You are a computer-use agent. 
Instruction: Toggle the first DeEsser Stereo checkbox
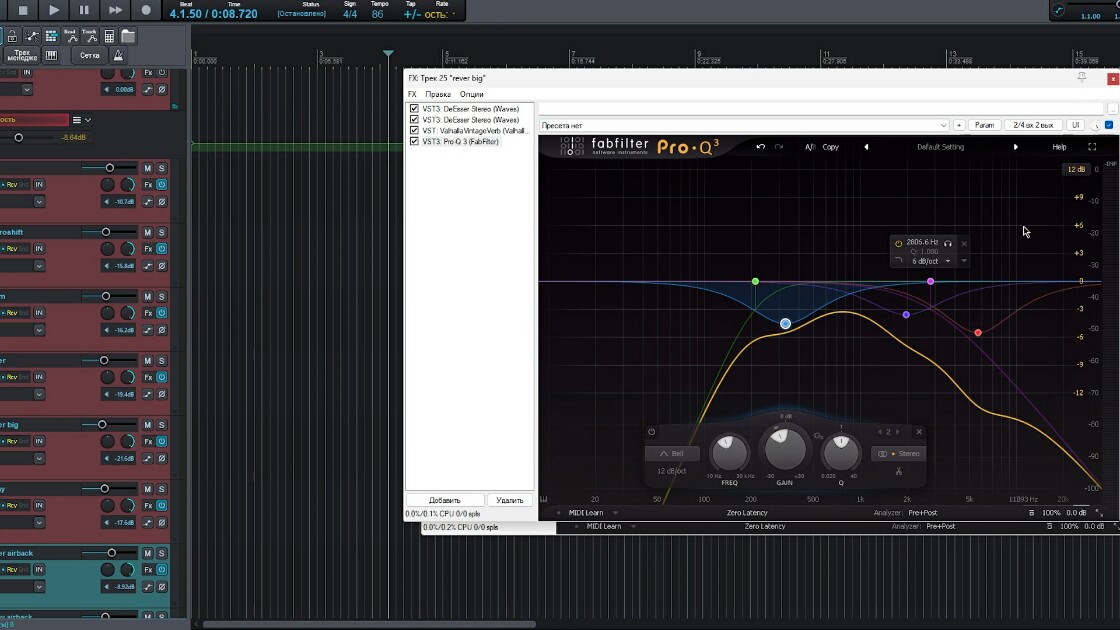[x=414, y=109]
